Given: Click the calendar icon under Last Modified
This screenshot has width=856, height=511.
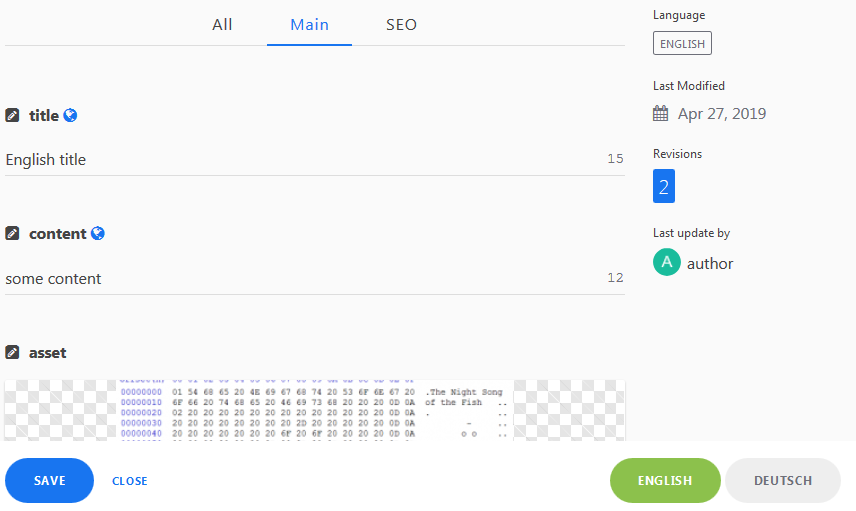Looking at the screenshot, I should [661, 113].
